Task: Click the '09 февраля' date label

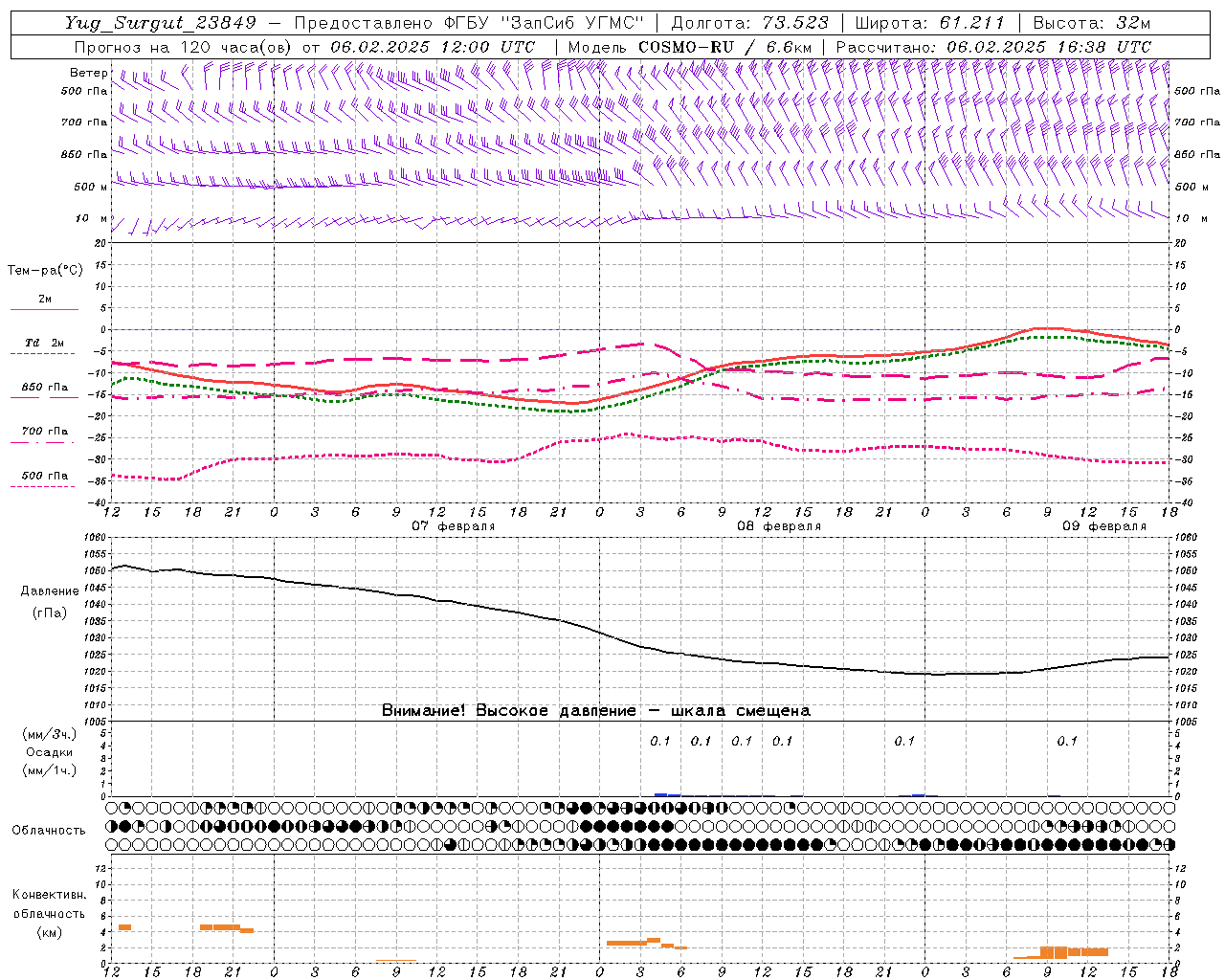Action: (1104, 526)
